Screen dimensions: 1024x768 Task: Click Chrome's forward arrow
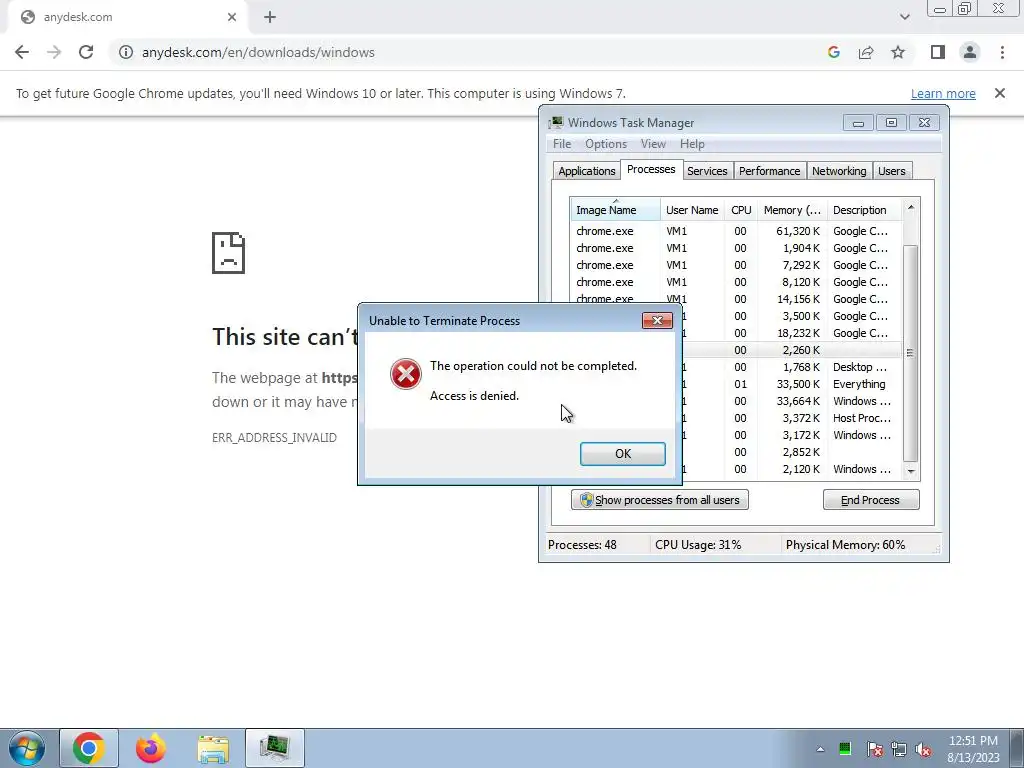coord(54,52)
